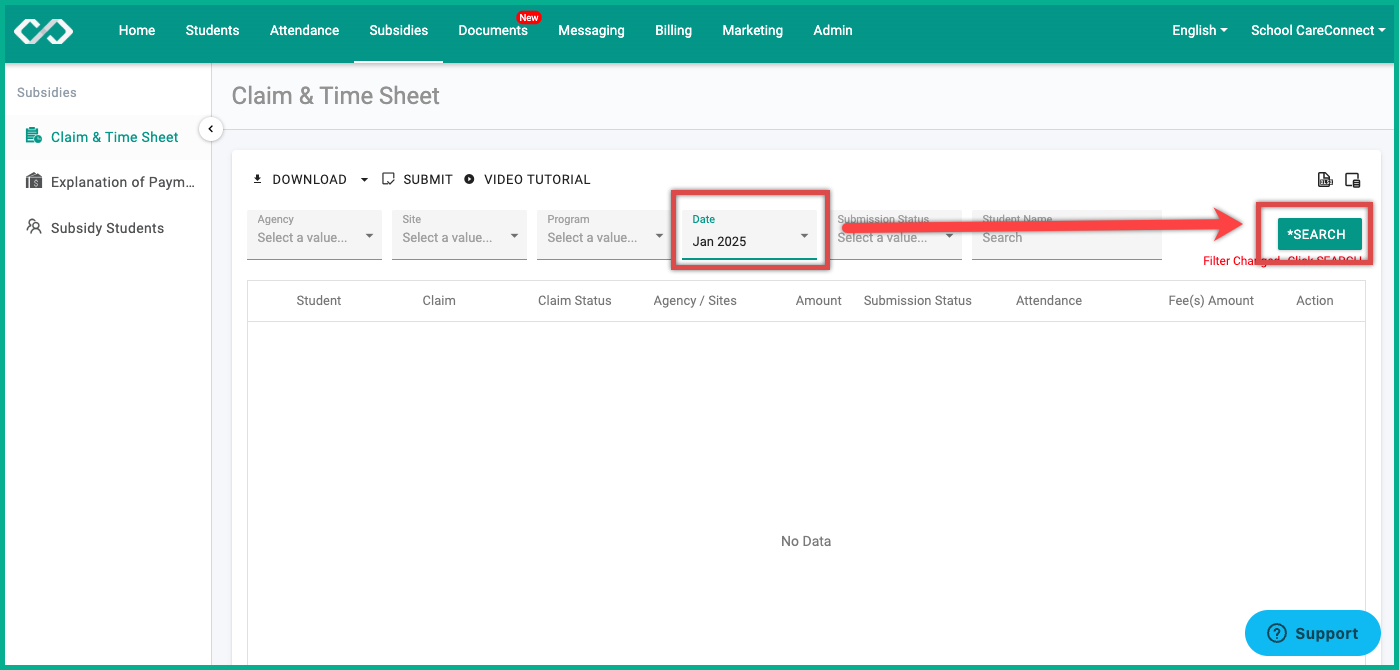Open the Date dropdown showing Jan 2025

749,236
